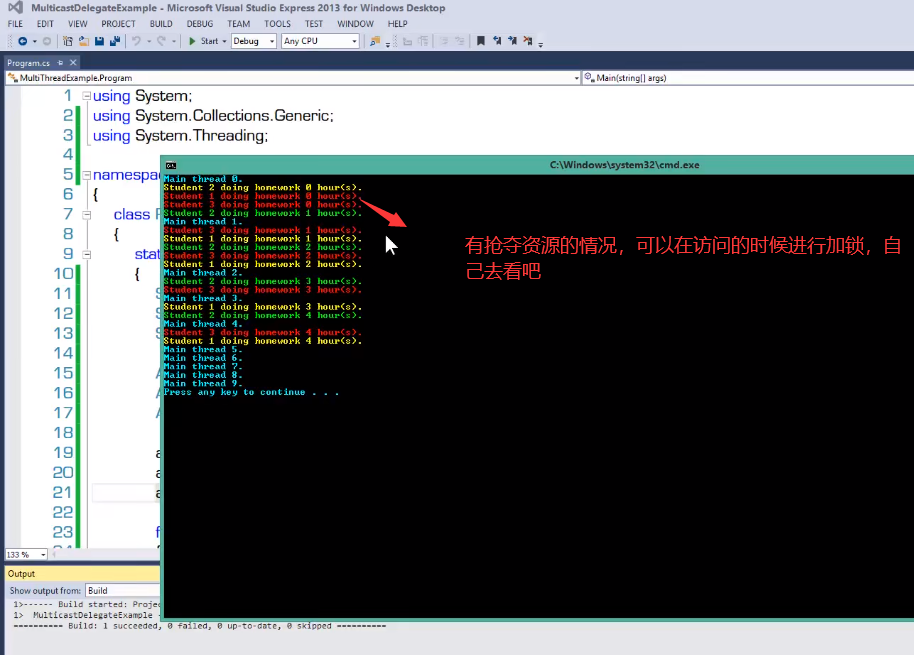Click the decrease indent icon
This screenshot has width=914, height=655.
pos(407,41)
